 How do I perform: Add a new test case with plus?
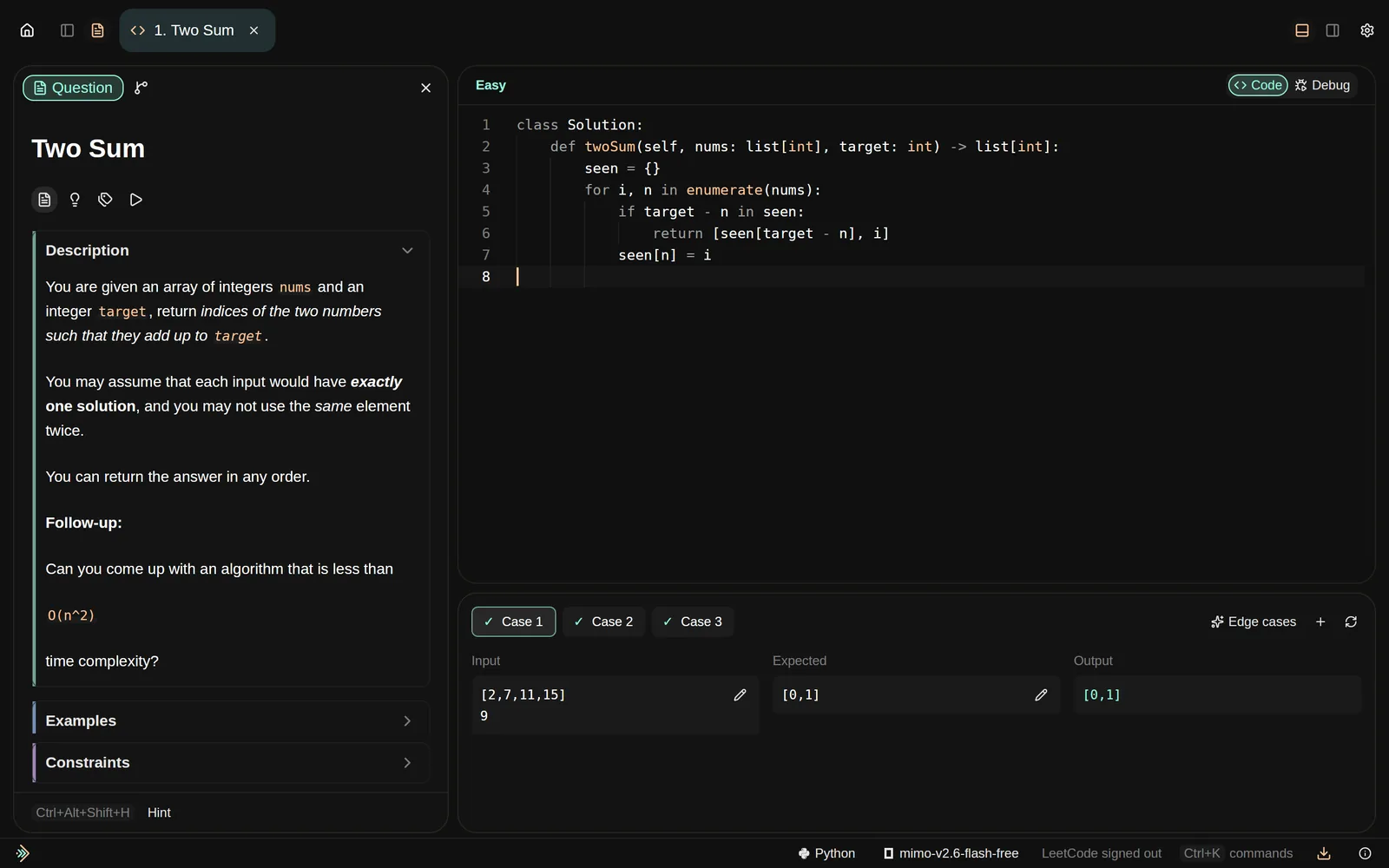pyautogui.click(x=1320, y=621)
